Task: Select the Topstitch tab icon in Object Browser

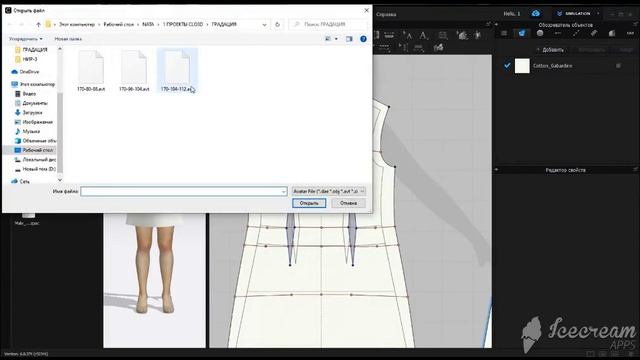Action: pyautogui.click(x=576, y=33)
